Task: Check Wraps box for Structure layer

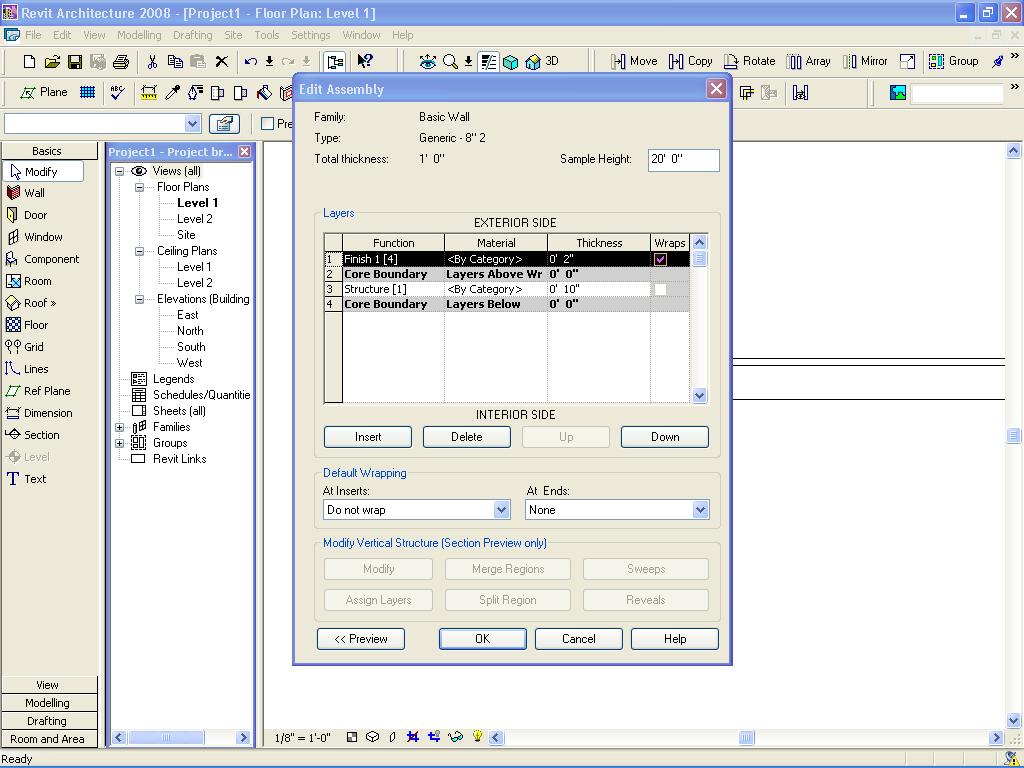Action: pos(660,289)
